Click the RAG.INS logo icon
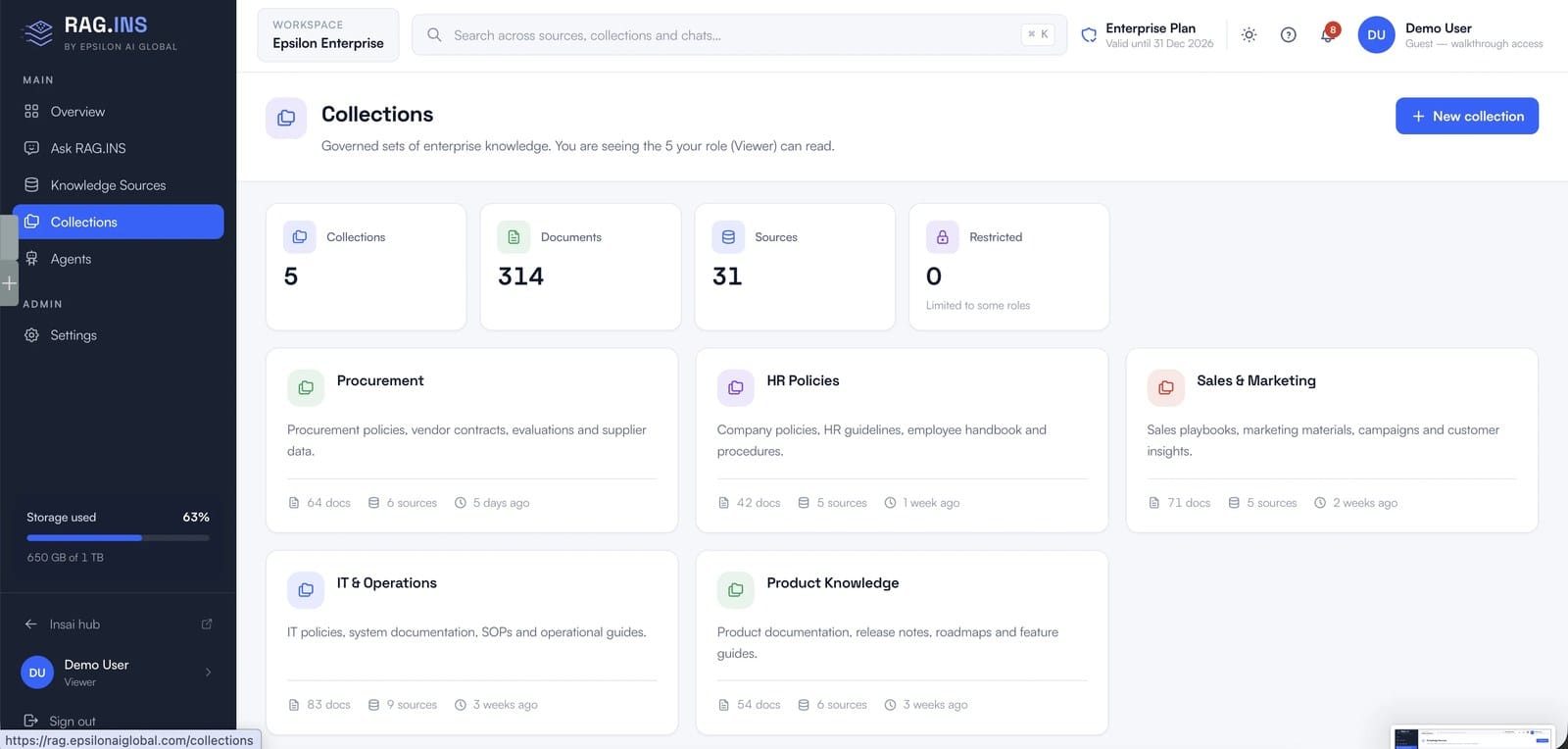Viewport: 1568px width, 749px height. [x=38, y=32]
